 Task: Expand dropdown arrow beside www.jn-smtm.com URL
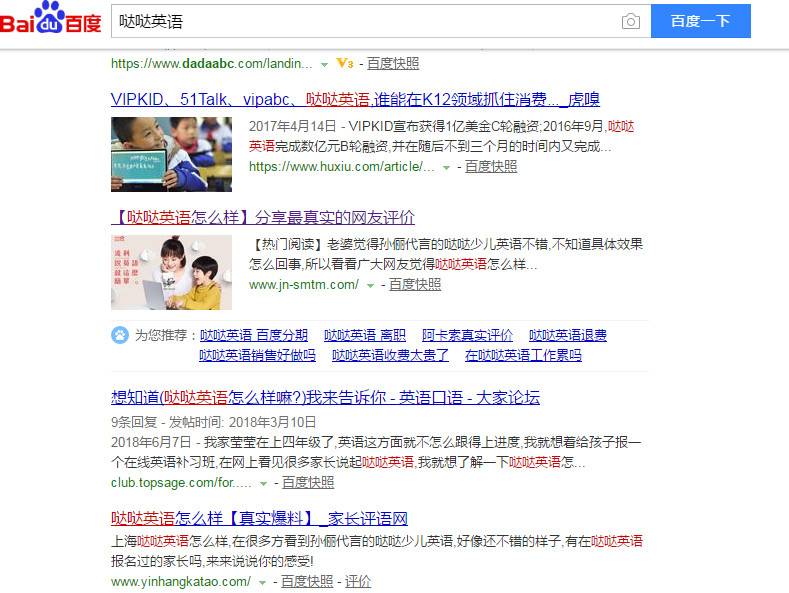370,286
